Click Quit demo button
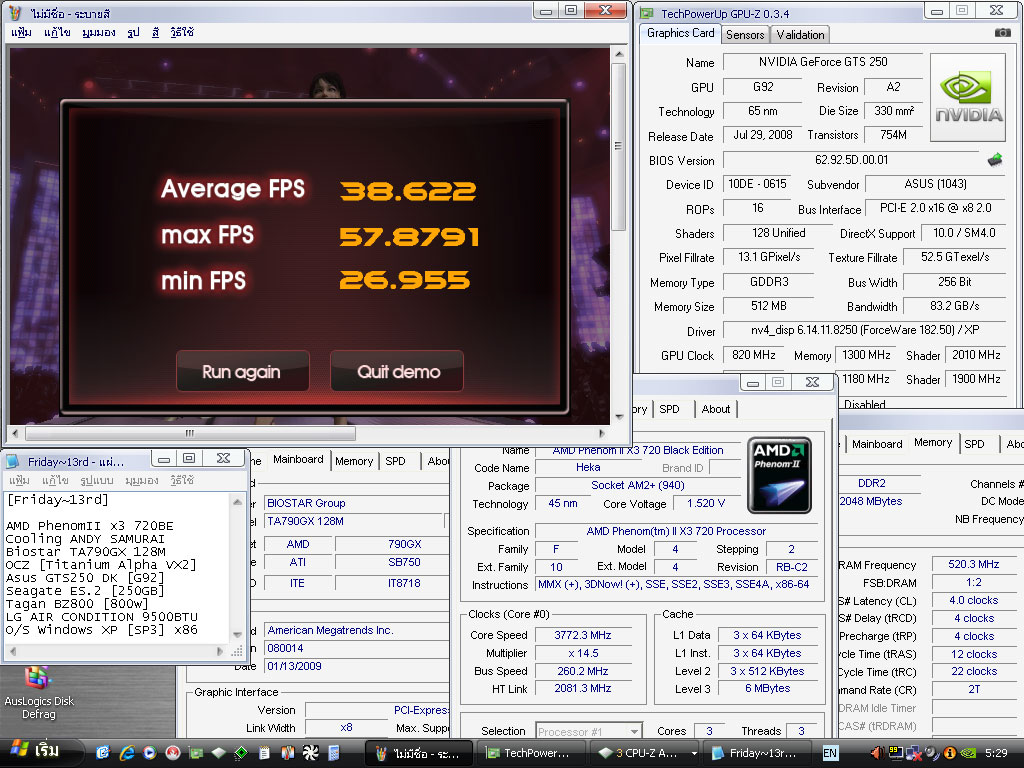 [x=398, y=372]
